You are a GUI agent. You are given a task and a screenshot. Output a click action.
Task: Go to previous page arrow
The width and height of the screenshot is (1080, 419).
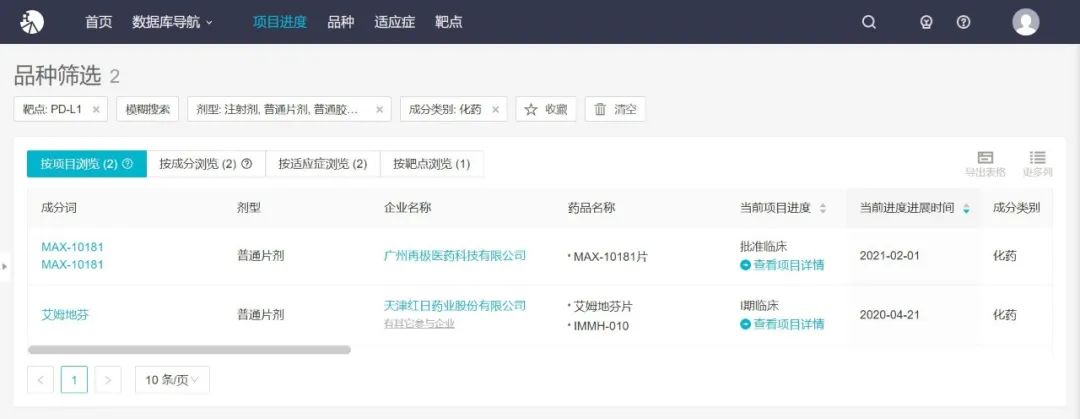[x=41, y=380]
